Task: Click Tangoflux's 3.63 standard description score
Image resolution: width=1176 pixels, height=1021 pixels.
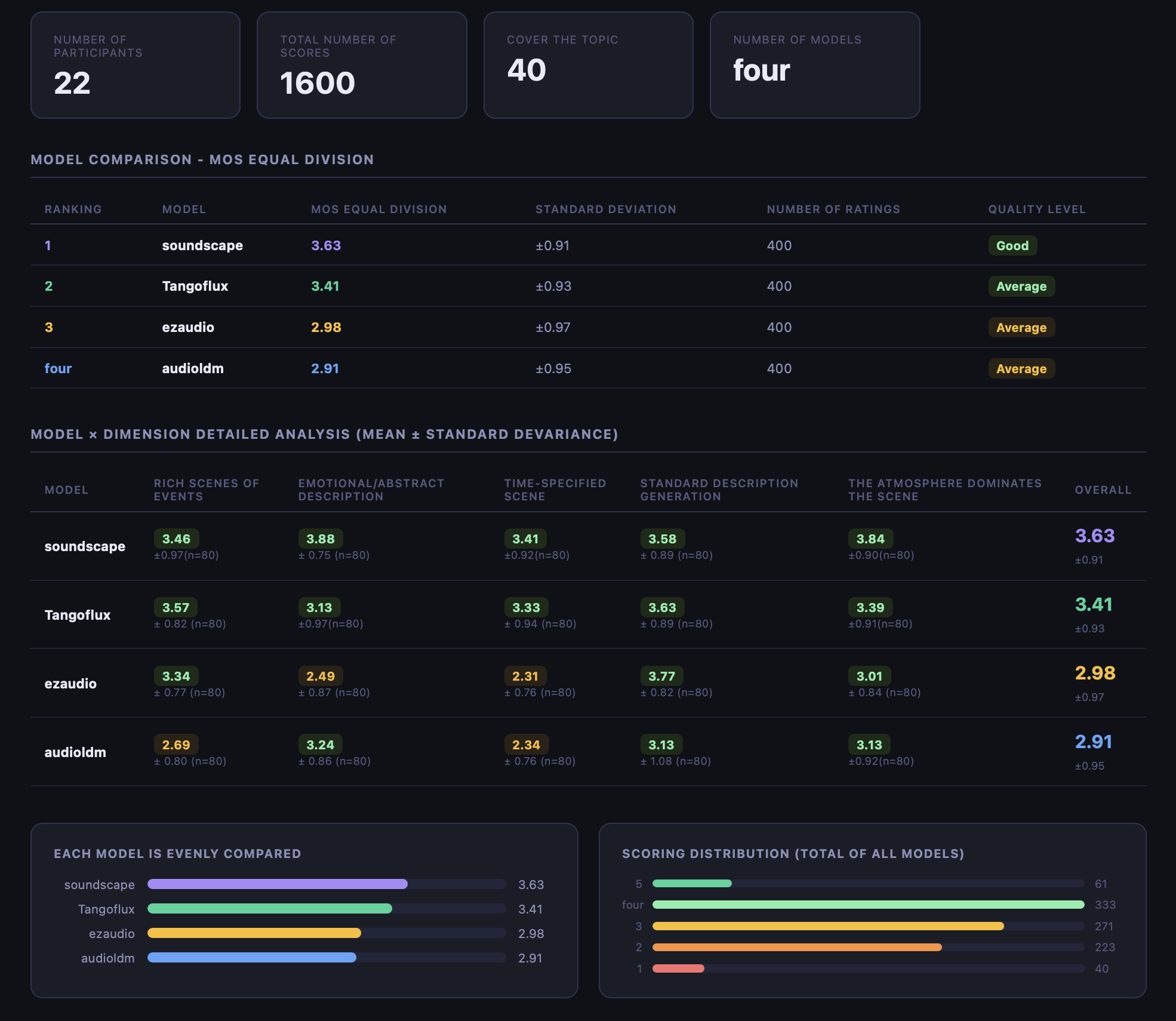Action: point(662,607)
